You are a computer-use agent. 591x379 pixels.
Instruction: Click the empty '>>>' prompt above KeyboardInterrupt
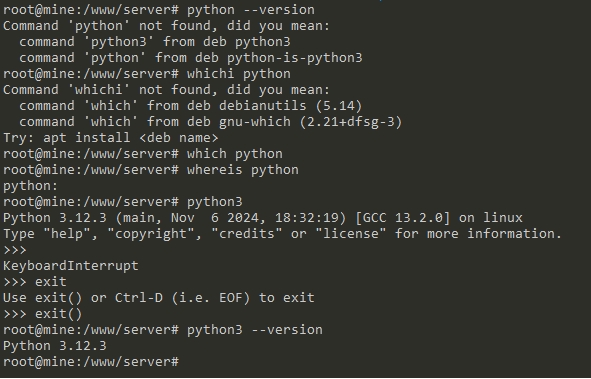pos(15,250)
